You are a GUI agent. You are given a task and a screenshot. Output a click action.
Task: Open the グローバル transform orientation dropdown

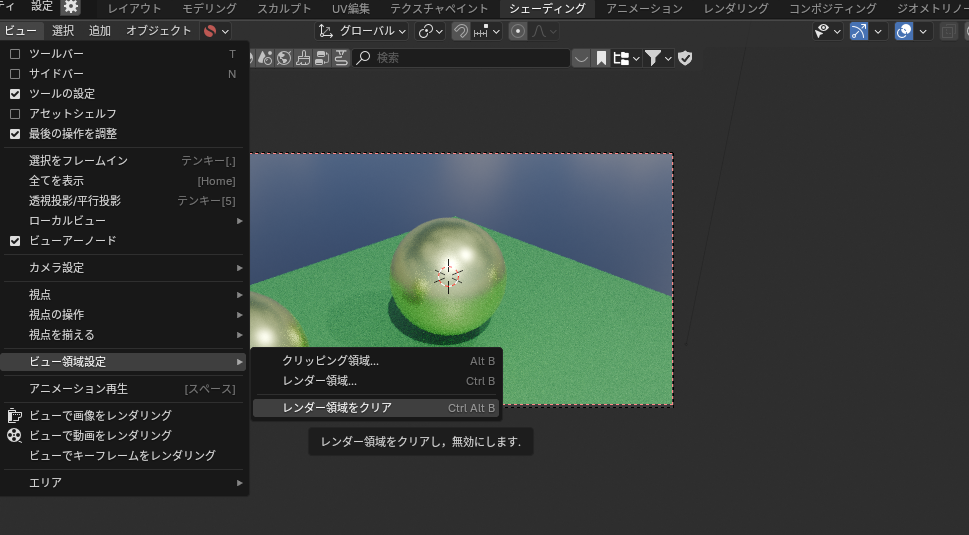pyautogui.click(x=362, y=31)
